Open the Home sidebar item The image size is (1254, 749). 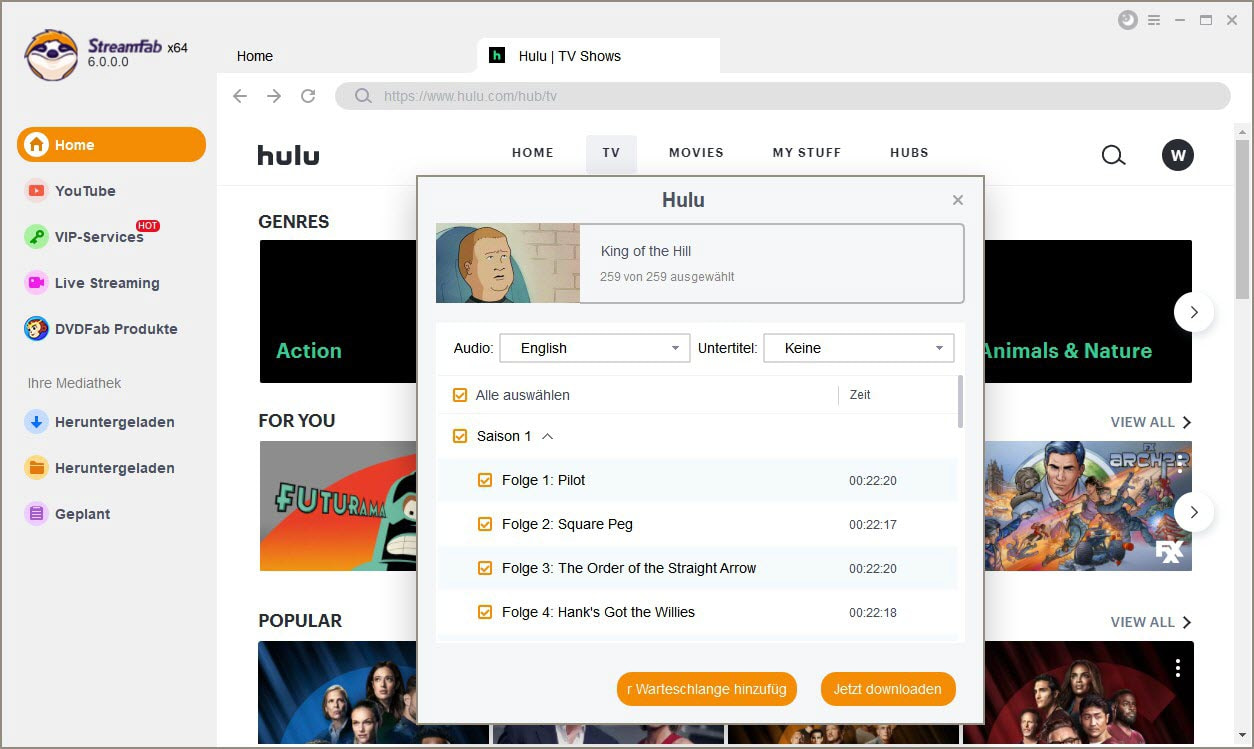(x=111, y=145)
